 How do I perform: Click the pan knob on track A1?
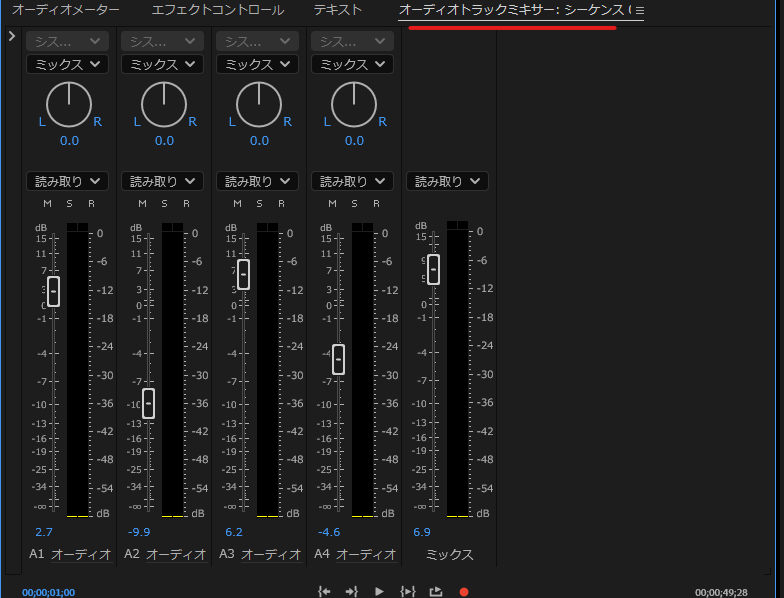[69, 104]
